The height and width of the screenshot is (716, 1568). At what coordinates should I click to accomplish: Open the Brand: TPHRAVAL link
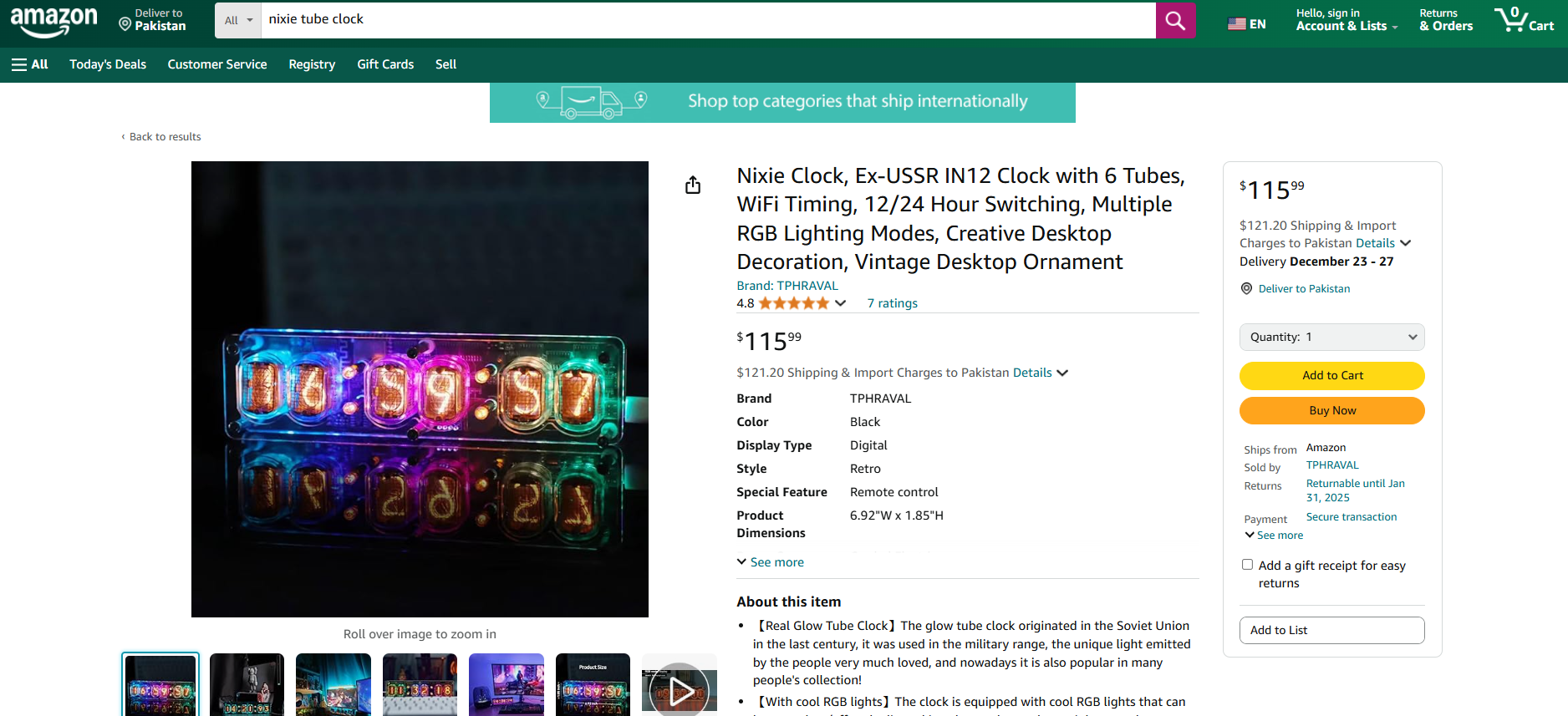(x=787, y=286)
